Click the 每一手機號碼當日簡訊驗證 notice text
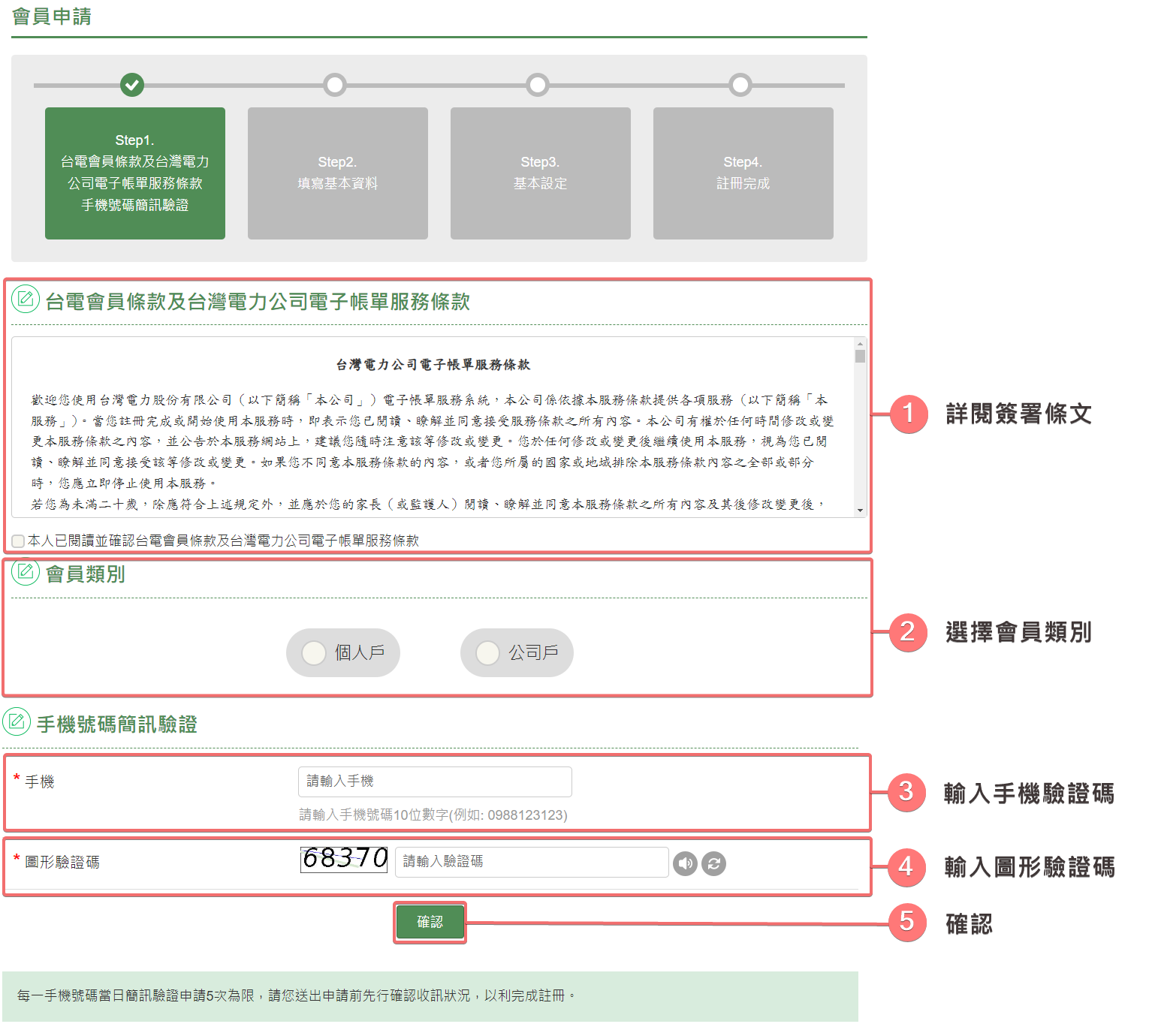 click(297, 995)
